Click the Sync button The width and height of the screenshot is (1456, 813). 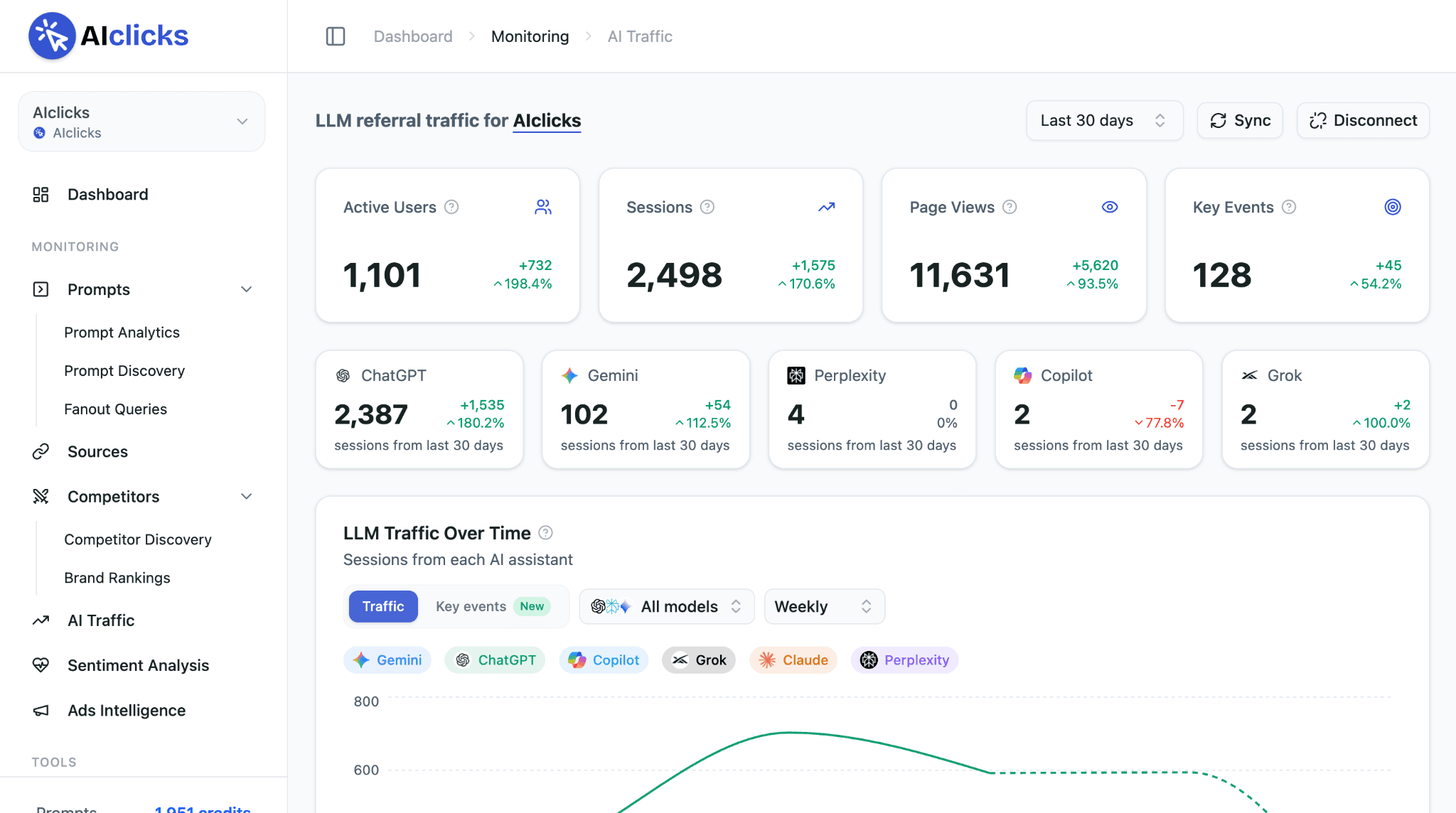coord(1240,121)
